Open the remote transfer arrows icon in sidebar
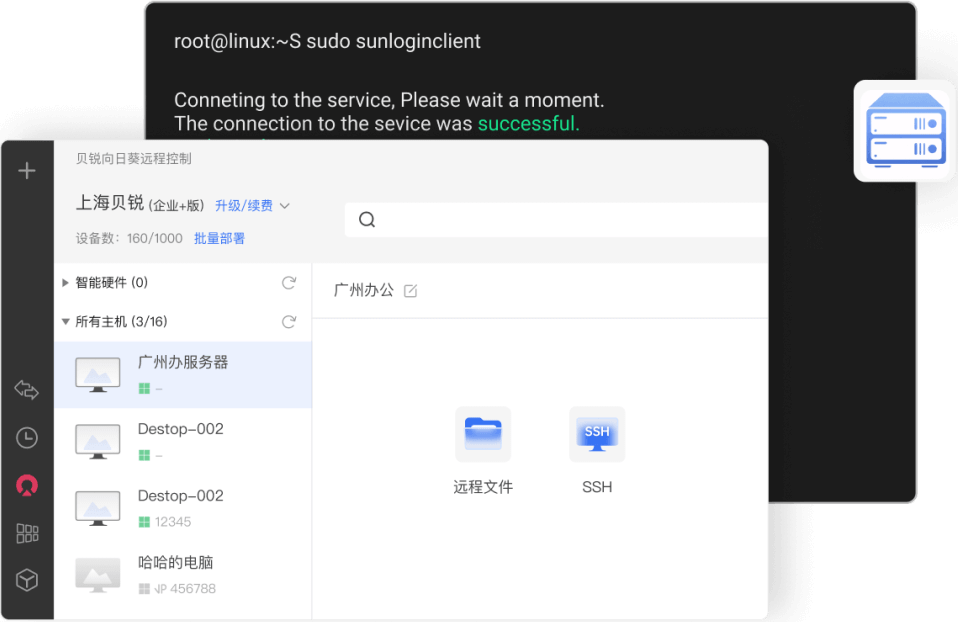 (x=27, y=390)
